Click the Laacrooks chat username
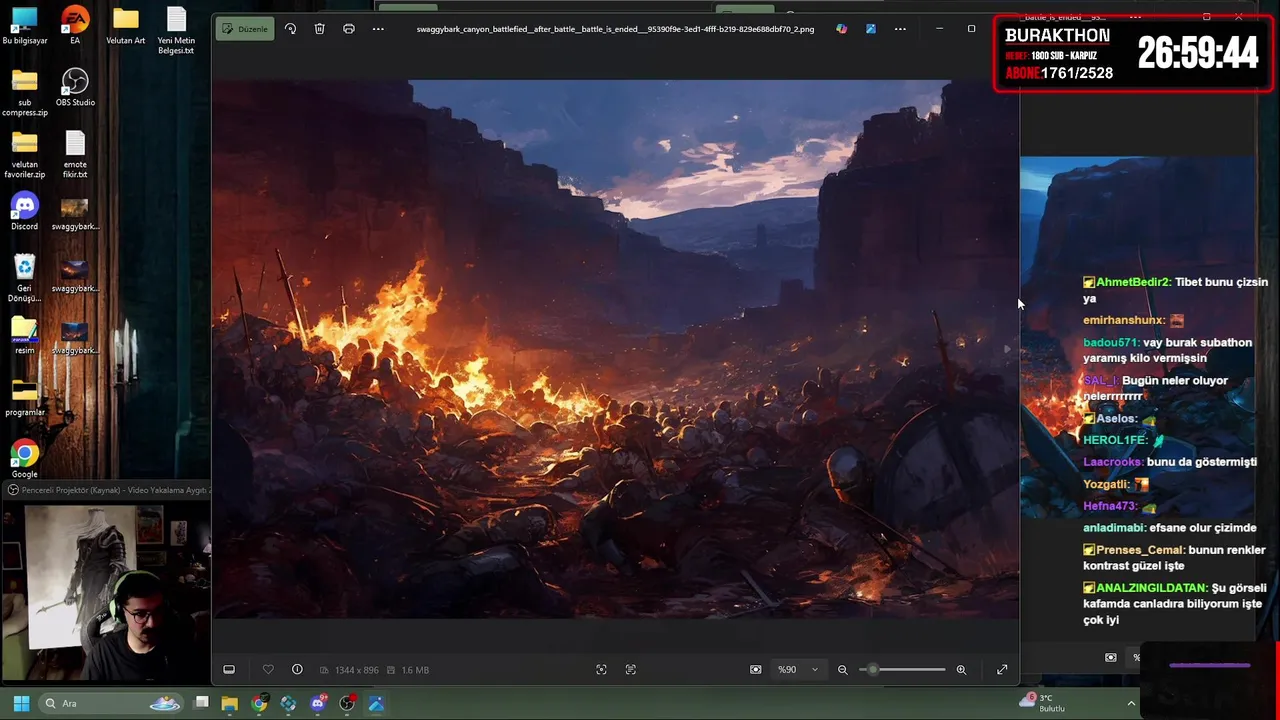 (1113, 462)
